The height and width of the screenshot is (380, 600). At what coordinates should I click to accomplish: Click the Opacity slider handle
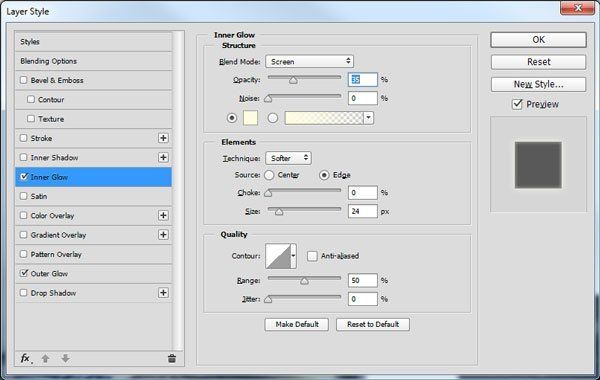tap(293, 80)
